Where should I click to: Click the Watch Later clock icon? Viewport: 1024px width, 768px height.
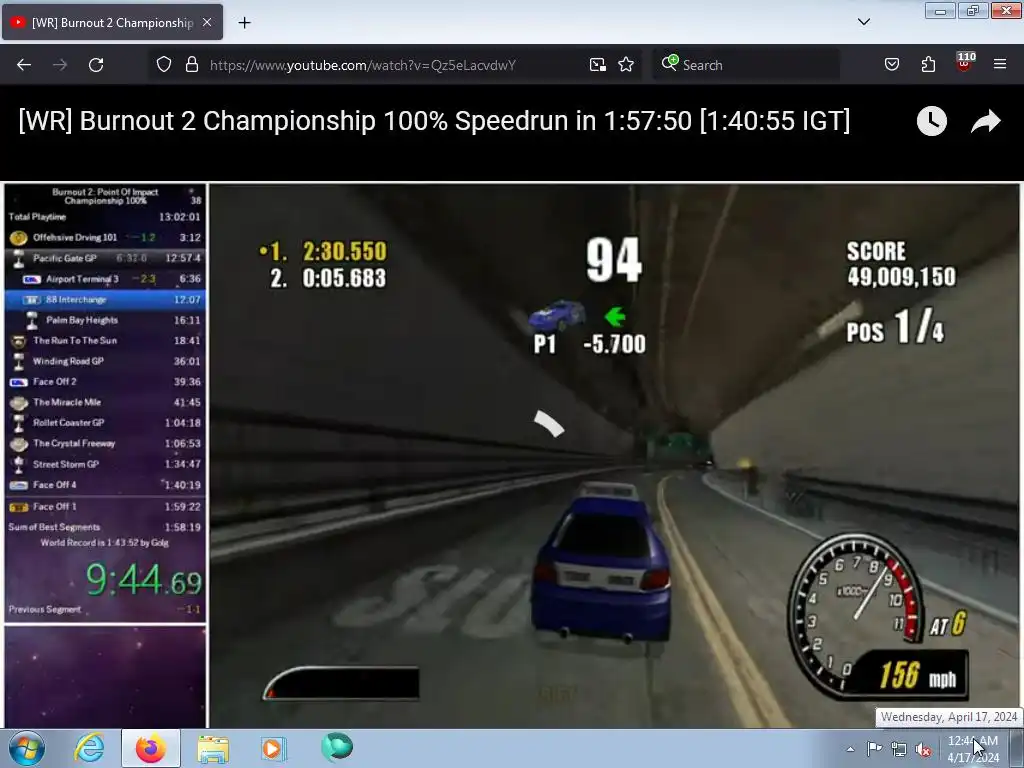tap(932, 121)
